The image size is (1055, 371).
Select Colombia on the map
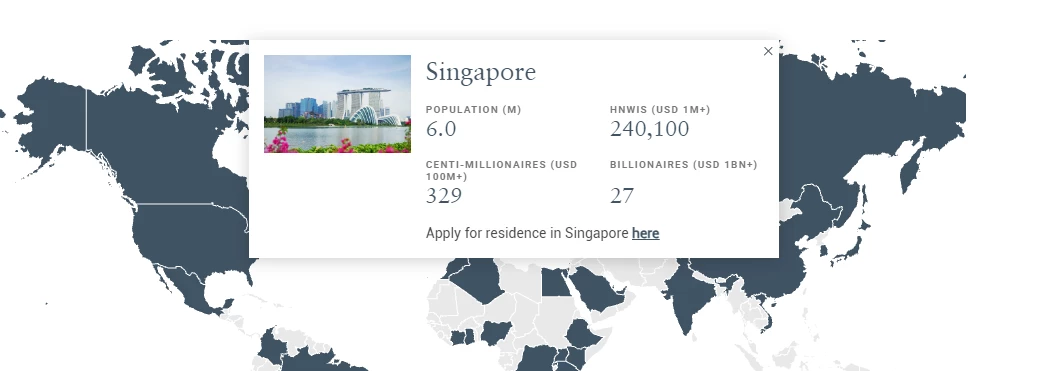[x=272, y=347]
